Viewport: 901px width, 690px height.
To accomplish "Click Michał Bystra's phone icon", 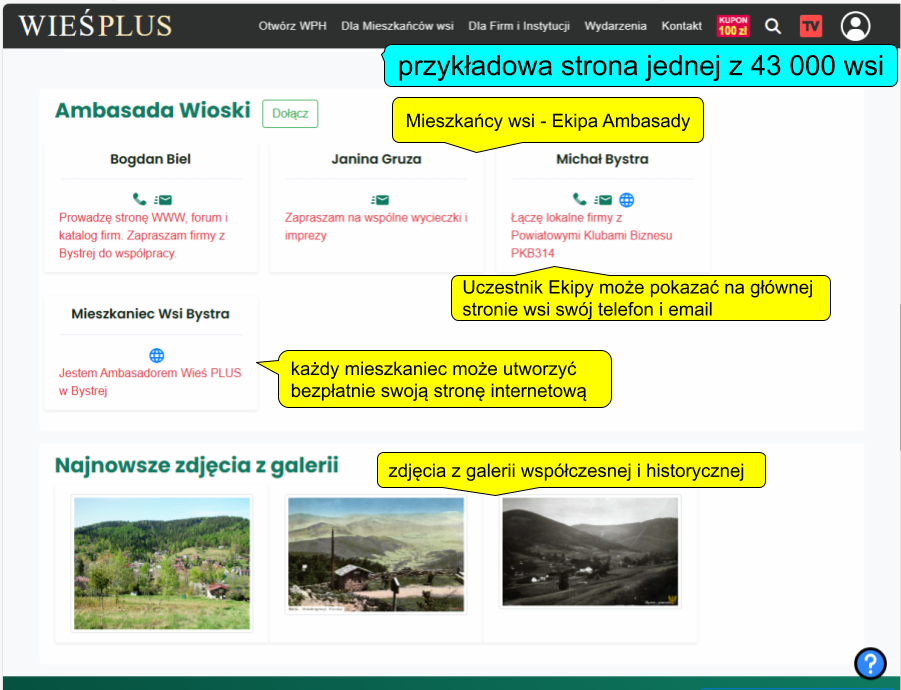I will 579,199.
